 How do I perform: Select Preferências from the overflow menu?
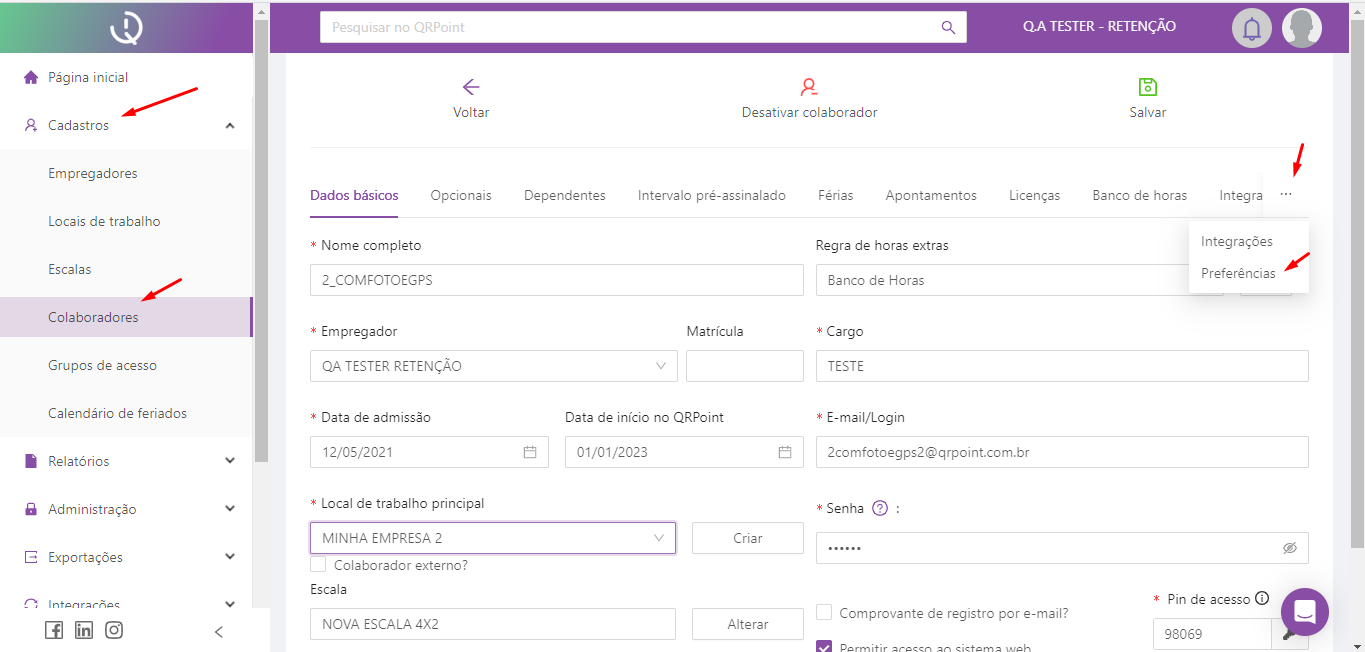[x=1238, y=273]
